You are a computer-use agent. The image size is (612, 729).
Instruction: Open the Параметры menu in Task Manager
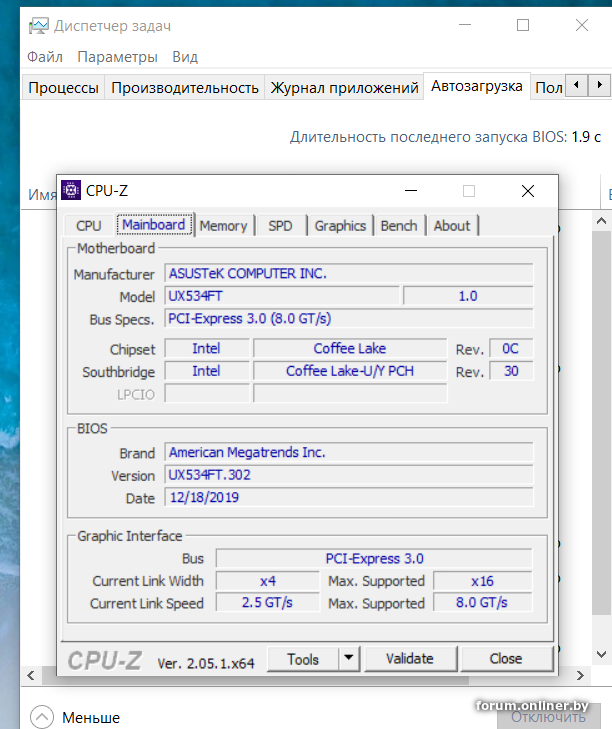click(x=117, y=57)
